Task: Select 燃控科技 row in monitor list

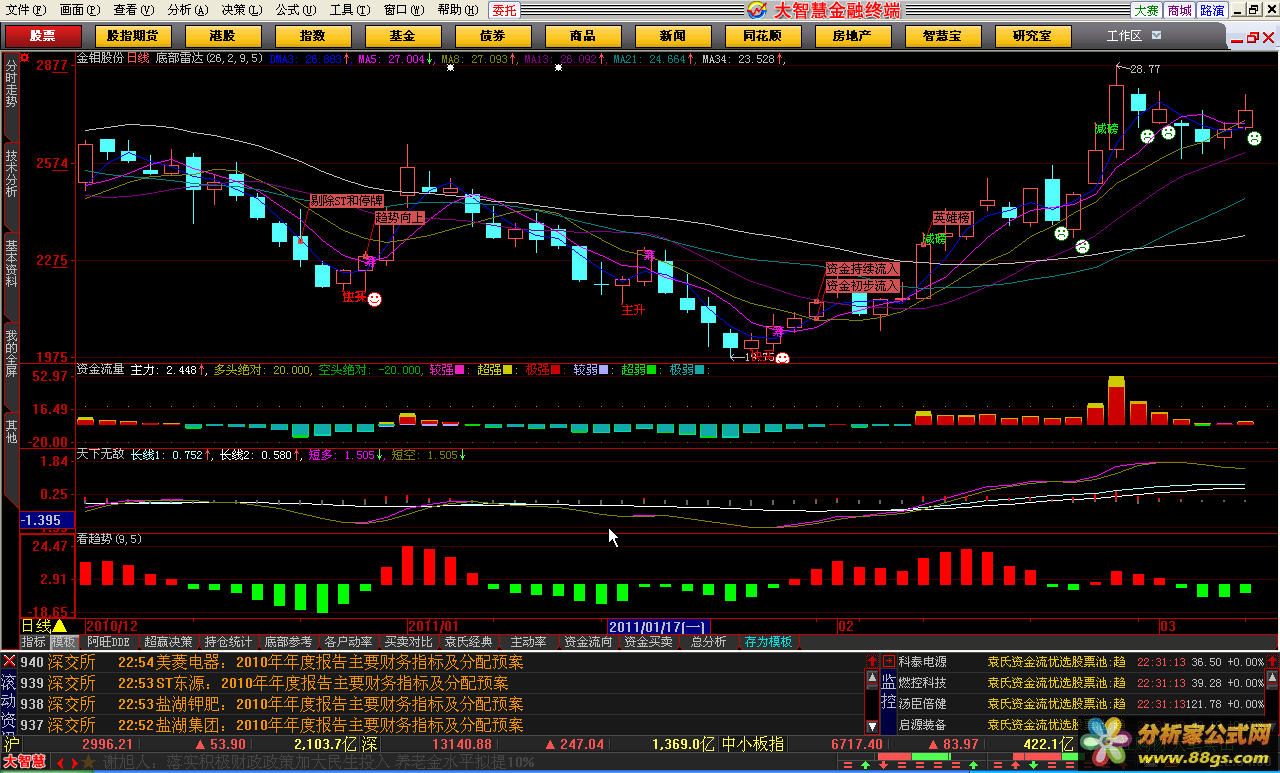Action: (x=1080, y=683)
